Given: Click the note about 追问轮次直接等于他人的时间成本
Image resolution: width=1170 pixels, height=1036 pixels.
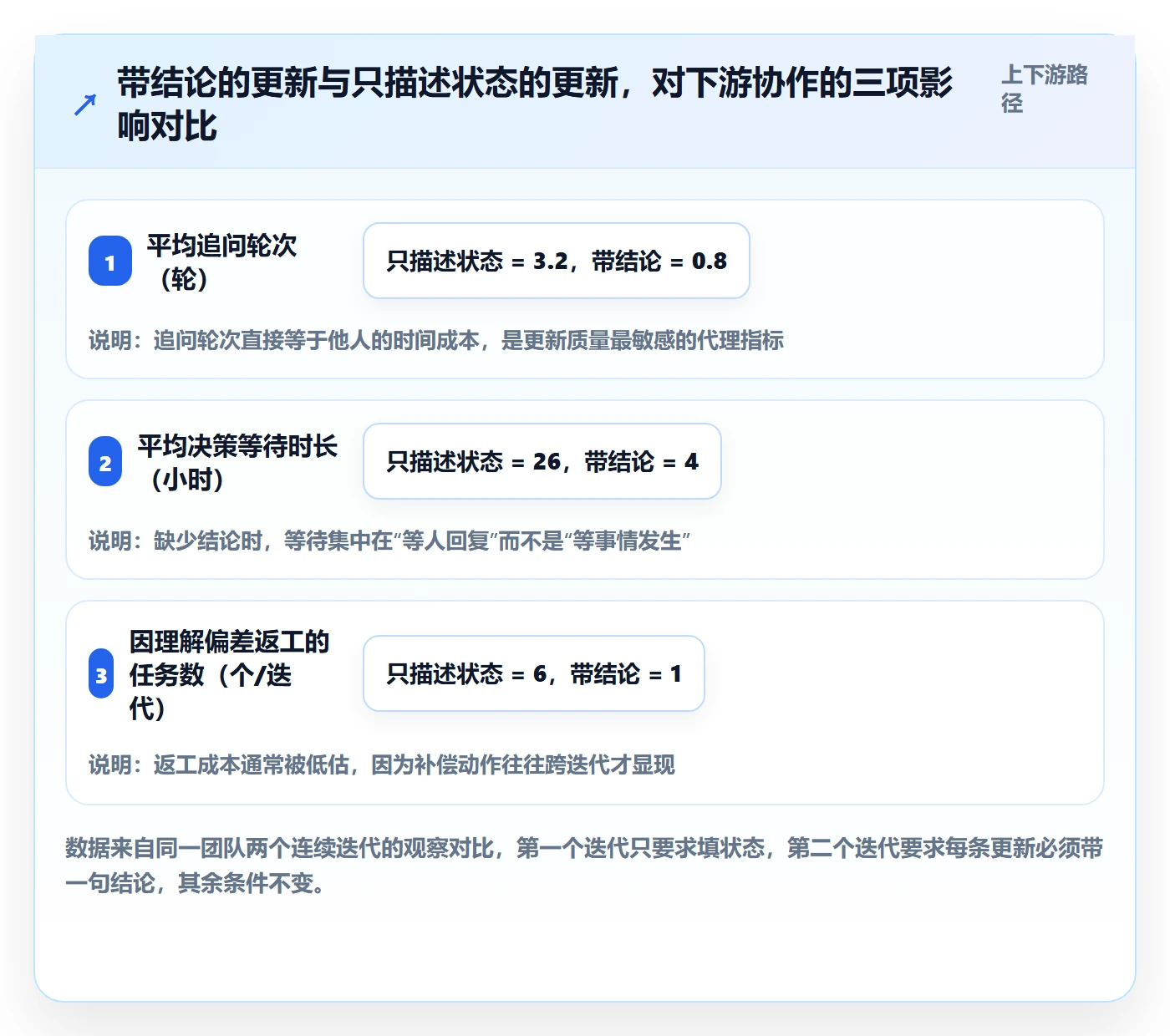Looking at the screenshot, I should [436, 340].
